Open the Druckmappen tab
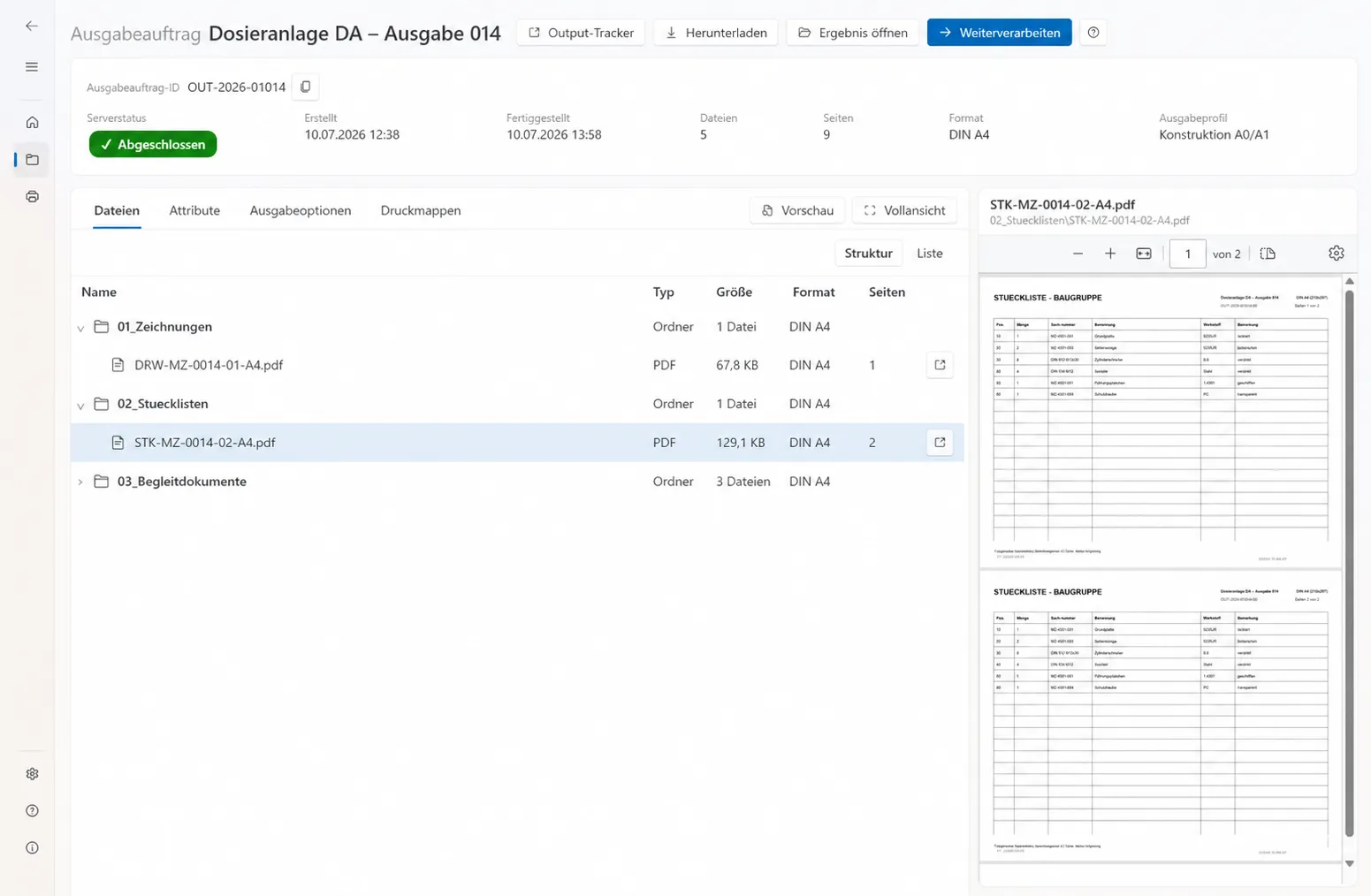 click(x=421, y=210)
